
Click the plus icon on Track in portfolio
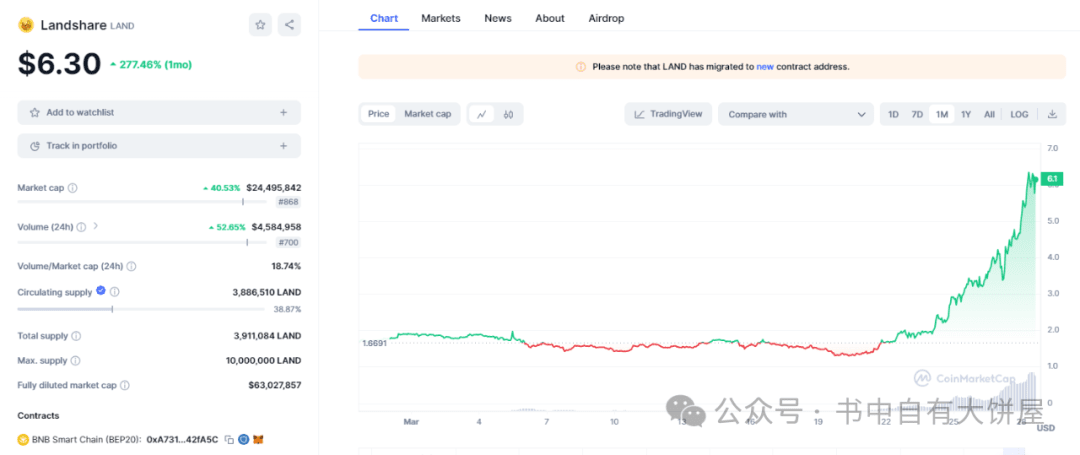[x=283, y=146]
